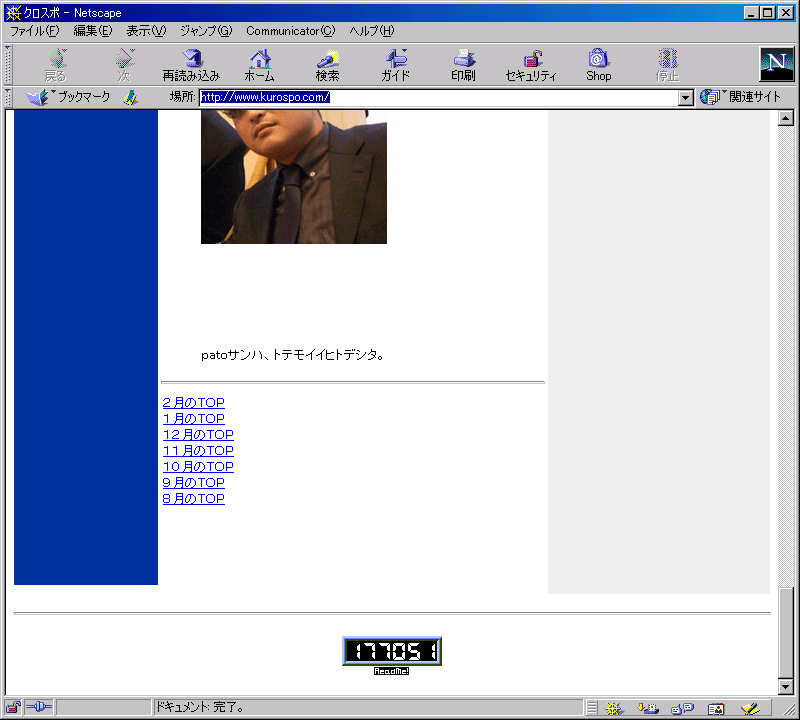Follow the 10月のTOP link
This screenshot has height=720, width=800.
coord(198,466)
